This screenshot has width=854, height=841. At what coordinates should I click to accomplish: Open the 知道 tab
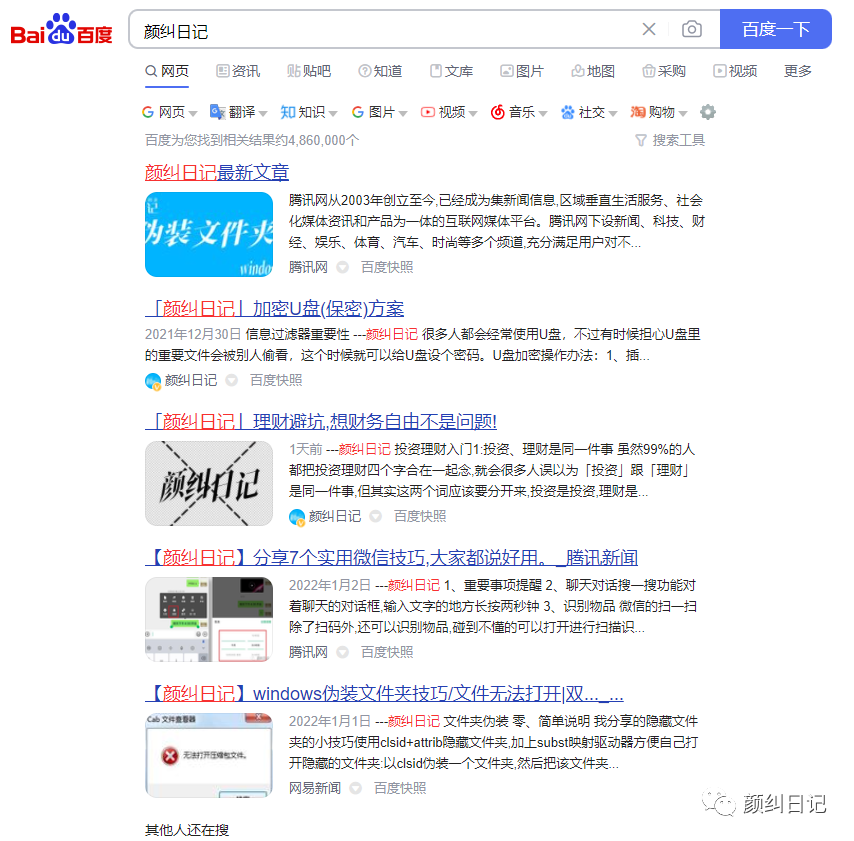click(x=380, y=71)
